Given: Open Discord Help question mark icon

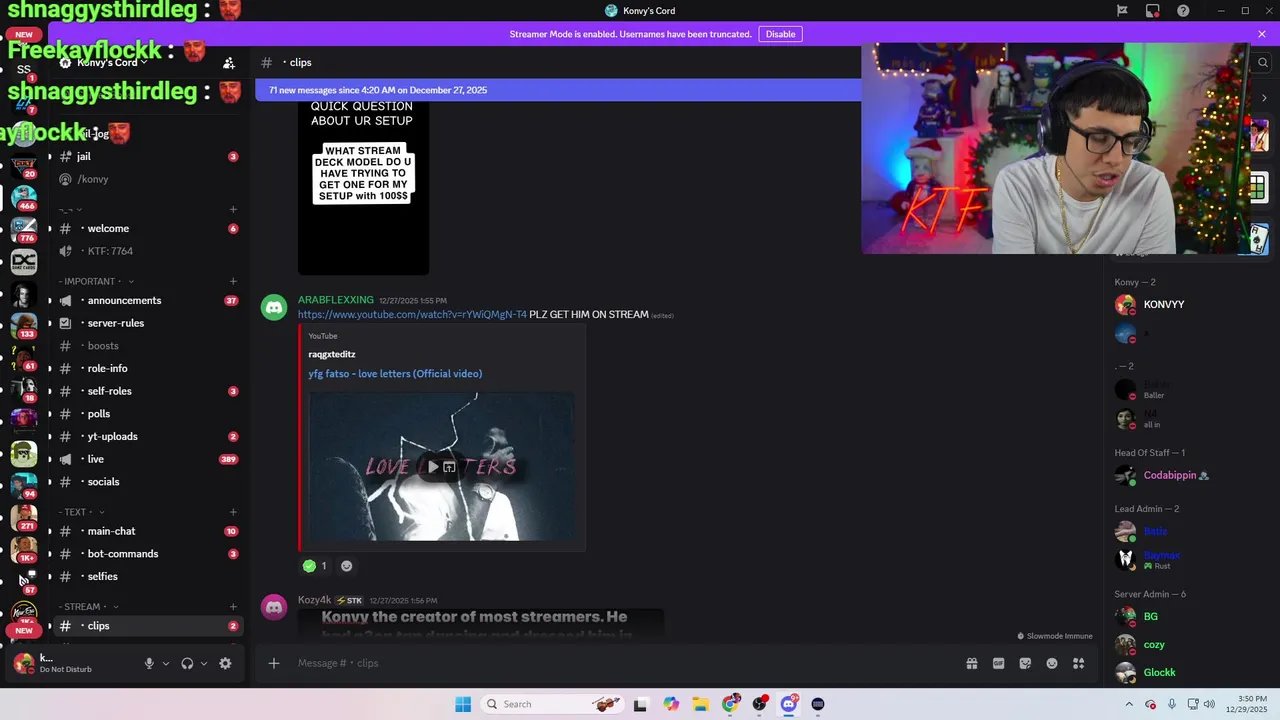Looking at the screenshot, I should pyautogui.click(x=1184, y=11).
